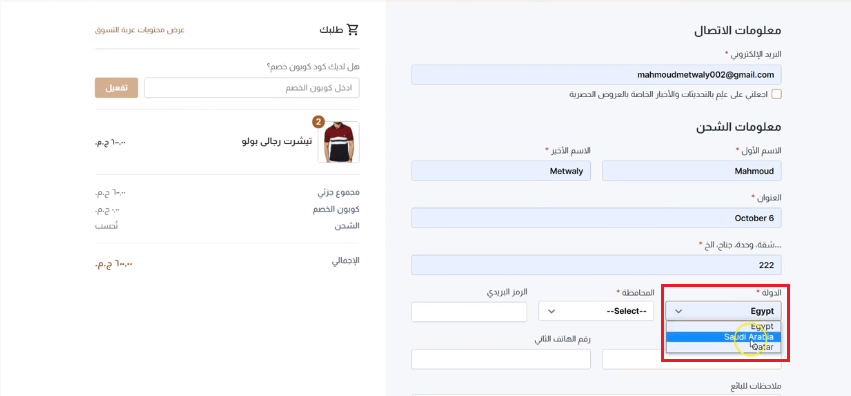Choose Saudi Arabia from the country list
The image size is (851, 396).
pos(723,337)
